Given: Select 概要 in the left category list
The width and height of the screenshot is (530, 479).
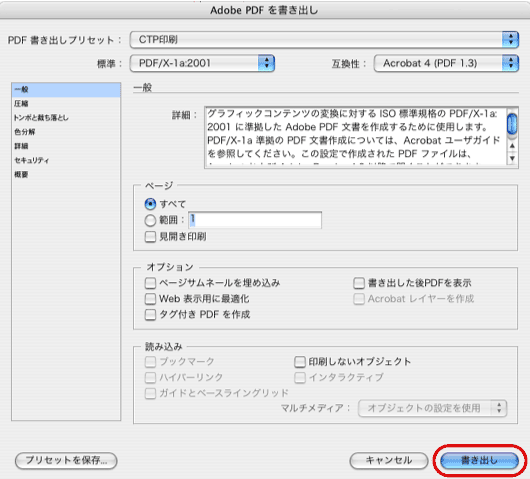Looking at the screenshot, I should point(66,174).
